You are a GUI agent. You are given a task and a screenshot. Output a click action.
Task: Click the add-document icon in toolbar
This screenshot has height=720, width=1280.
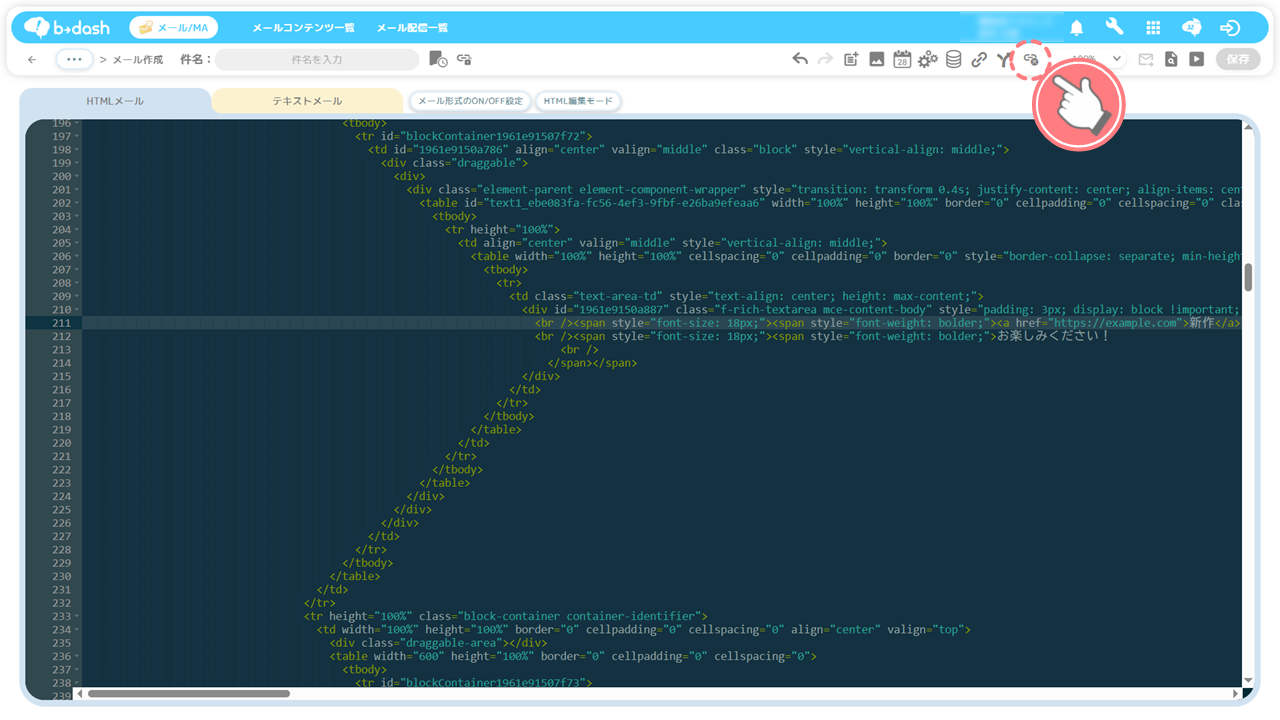click(851, 59)
